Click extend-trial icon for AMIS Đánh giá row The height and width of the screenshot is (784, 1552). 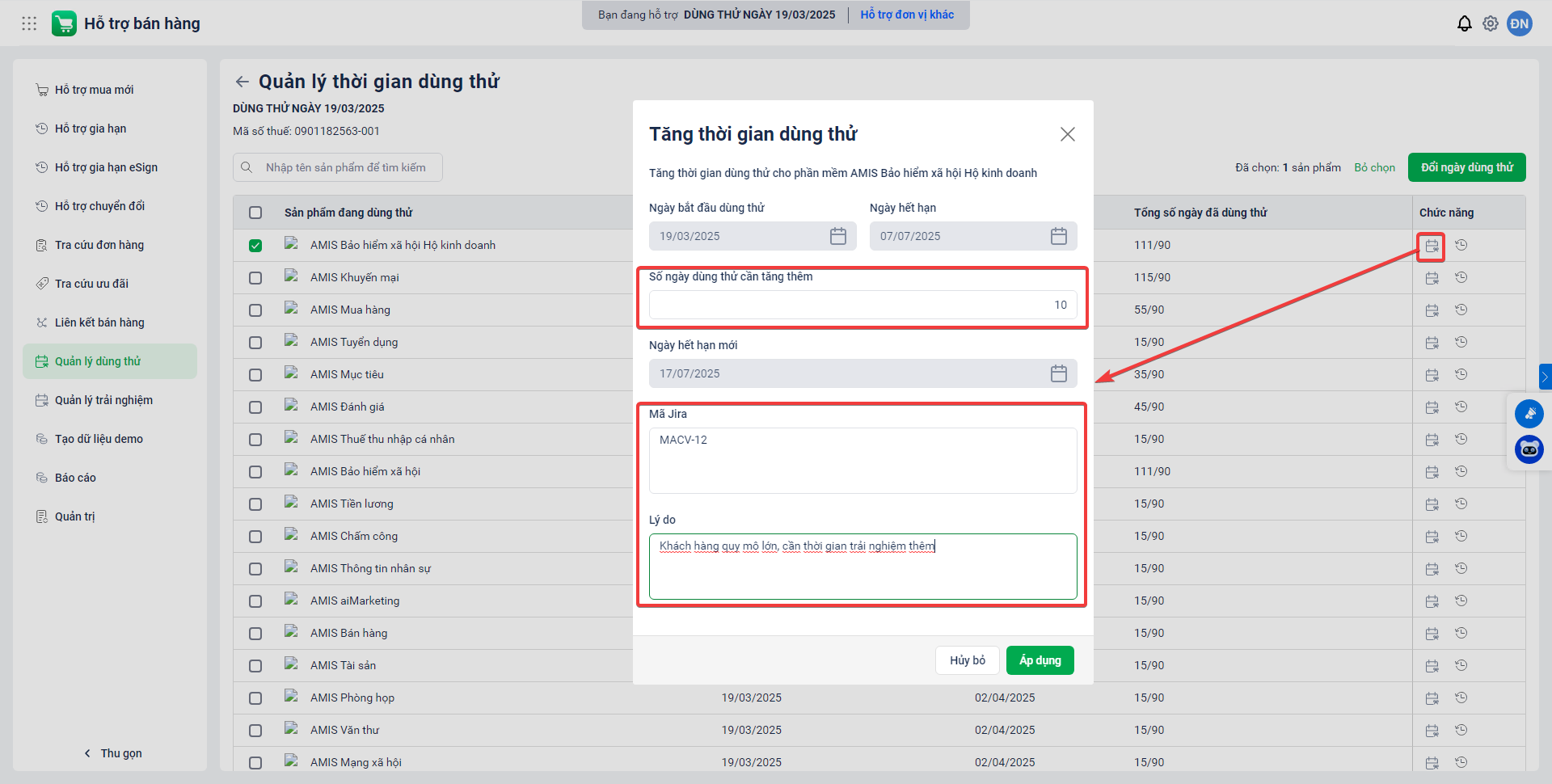[x=1432, y=407]
